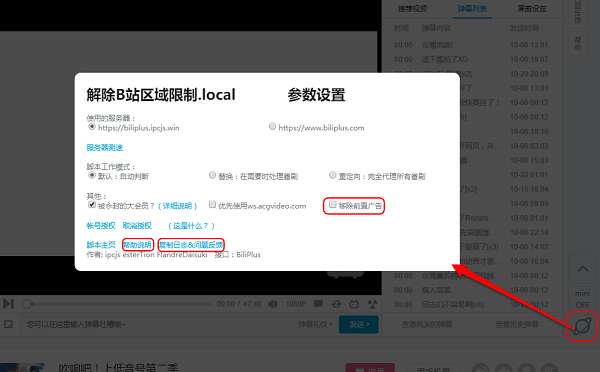Toggle danmaku display icon in player controls
Image resolution: width=600 pixels, height=372 pixels.
(x=318, y=304)
